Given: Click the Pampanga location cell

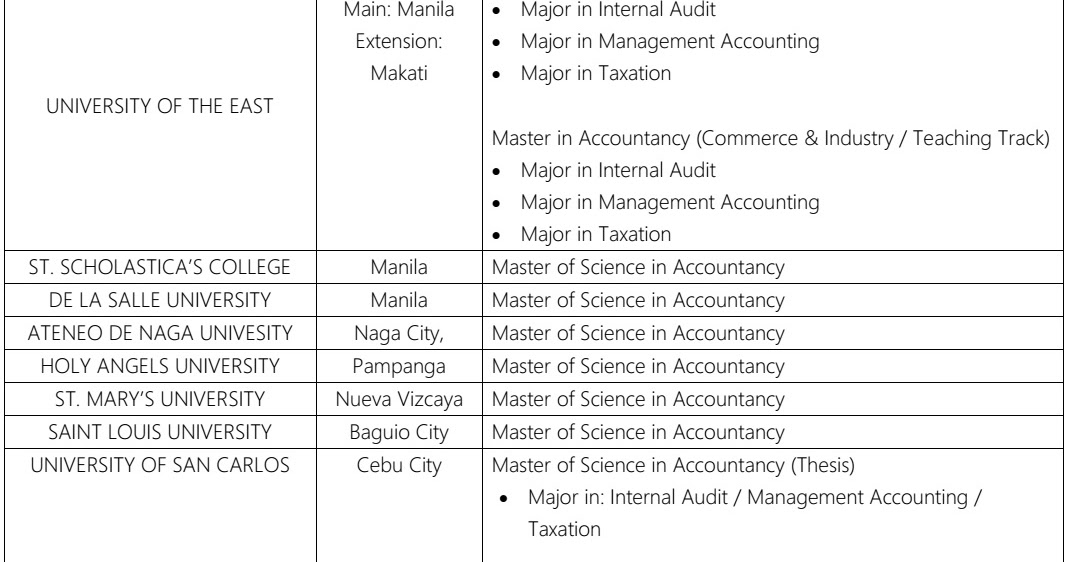Looking at the screenshot, I should [x=399, y=367].
